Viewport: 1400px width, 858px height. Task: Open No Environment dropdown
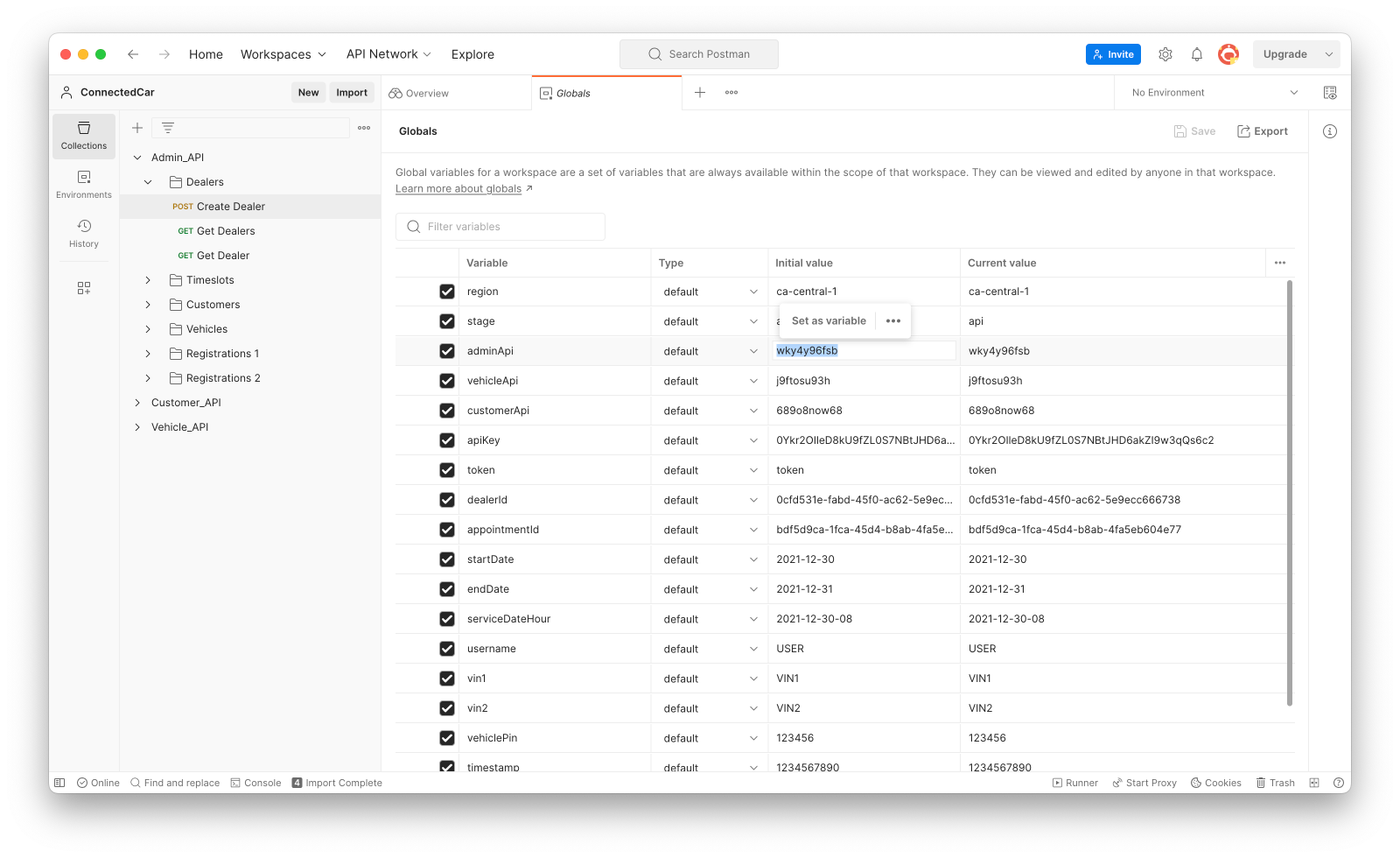pyautogui.click(x=1214, y=93)
